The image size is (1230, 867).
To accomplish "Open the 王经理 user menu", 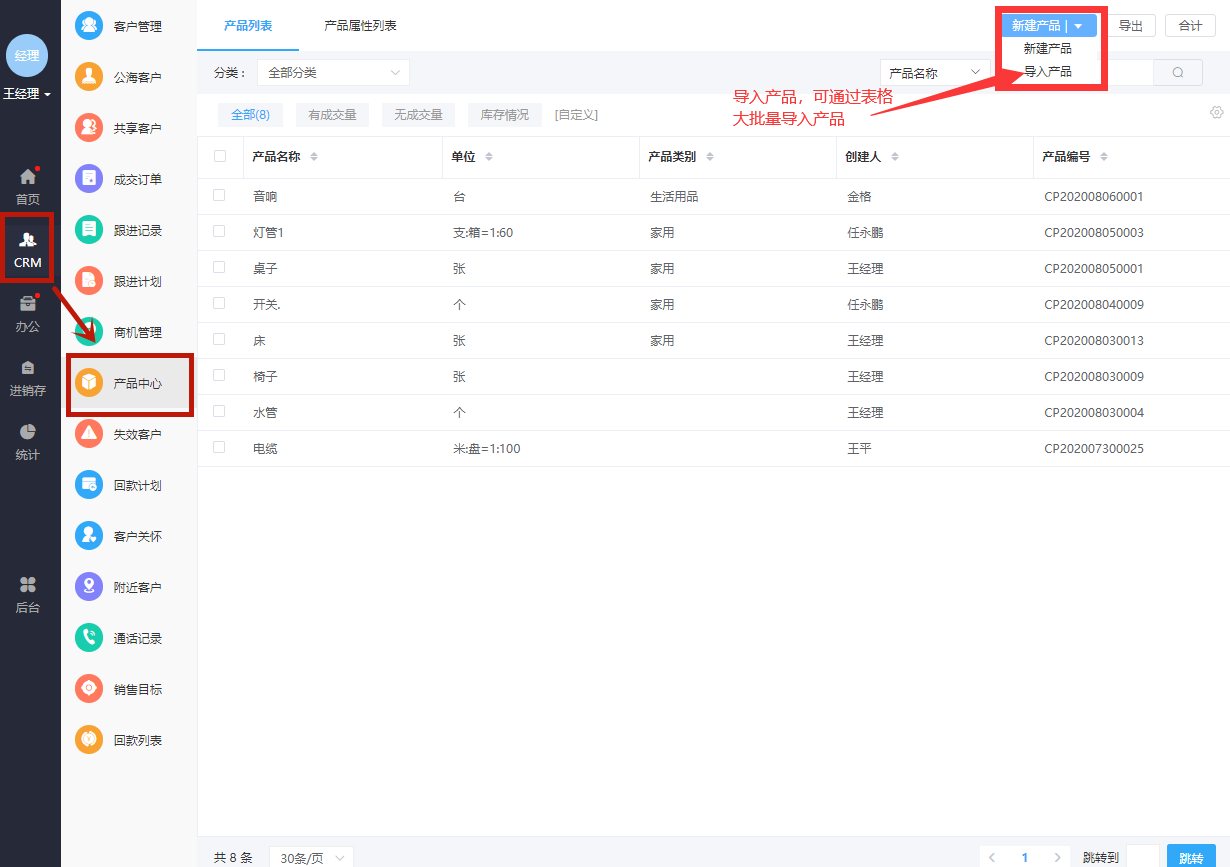I will 27,94.
